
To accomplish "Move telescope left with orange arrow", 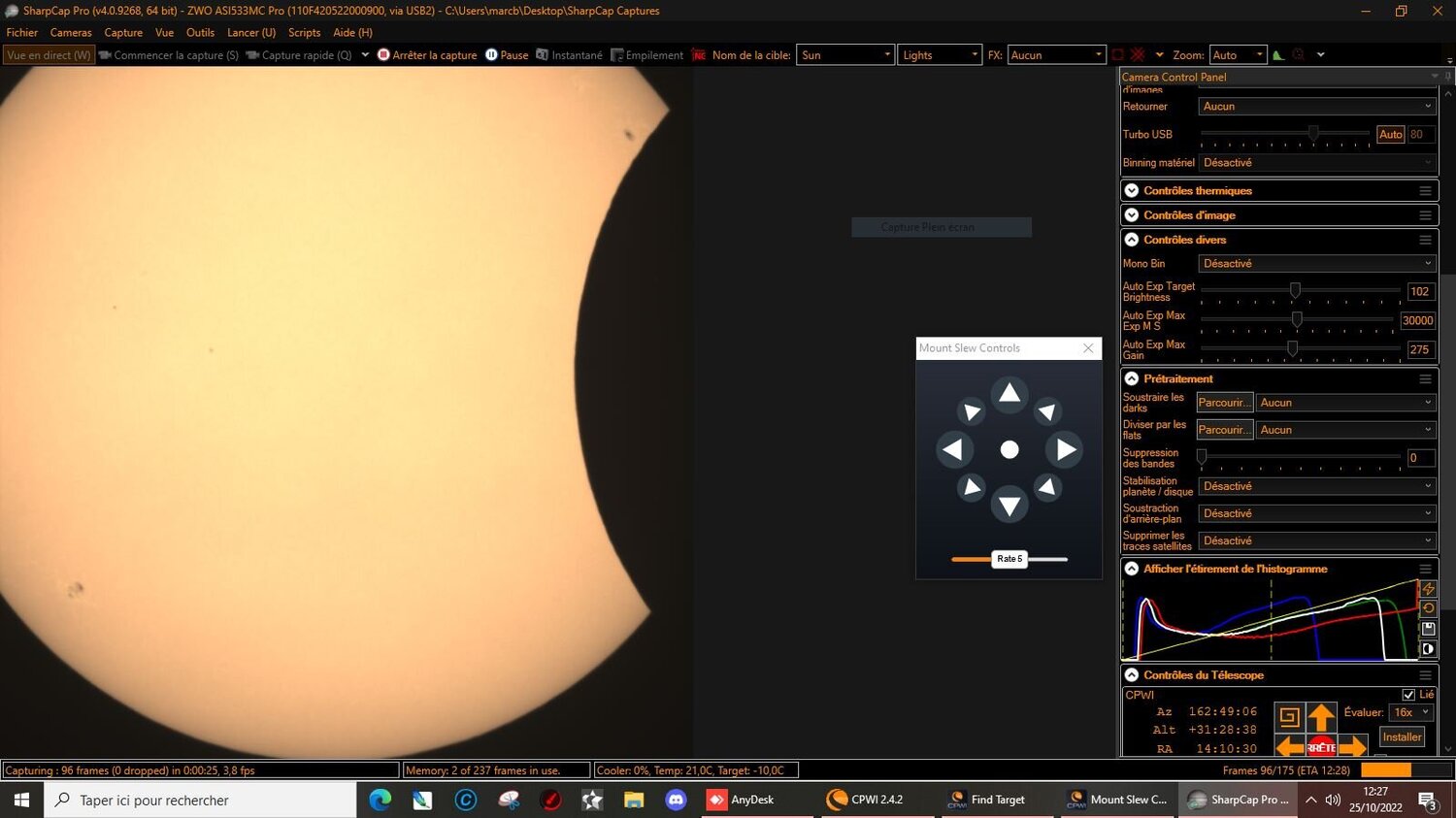I will pos(1289,746).
